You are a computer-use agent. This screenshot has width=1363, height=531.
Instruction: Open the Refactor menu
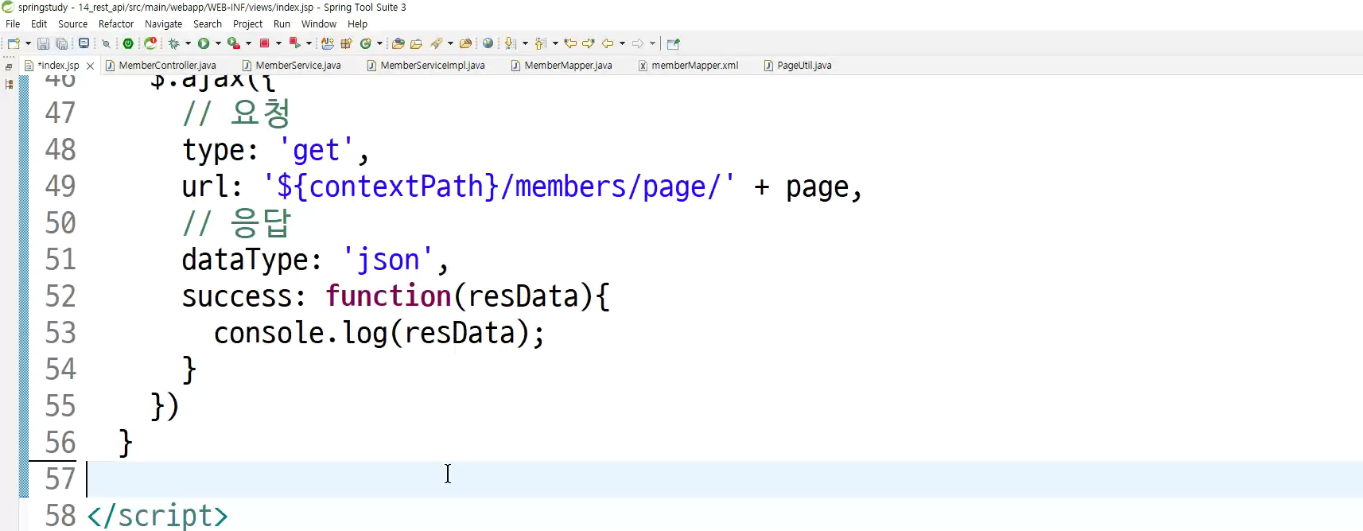116,24
